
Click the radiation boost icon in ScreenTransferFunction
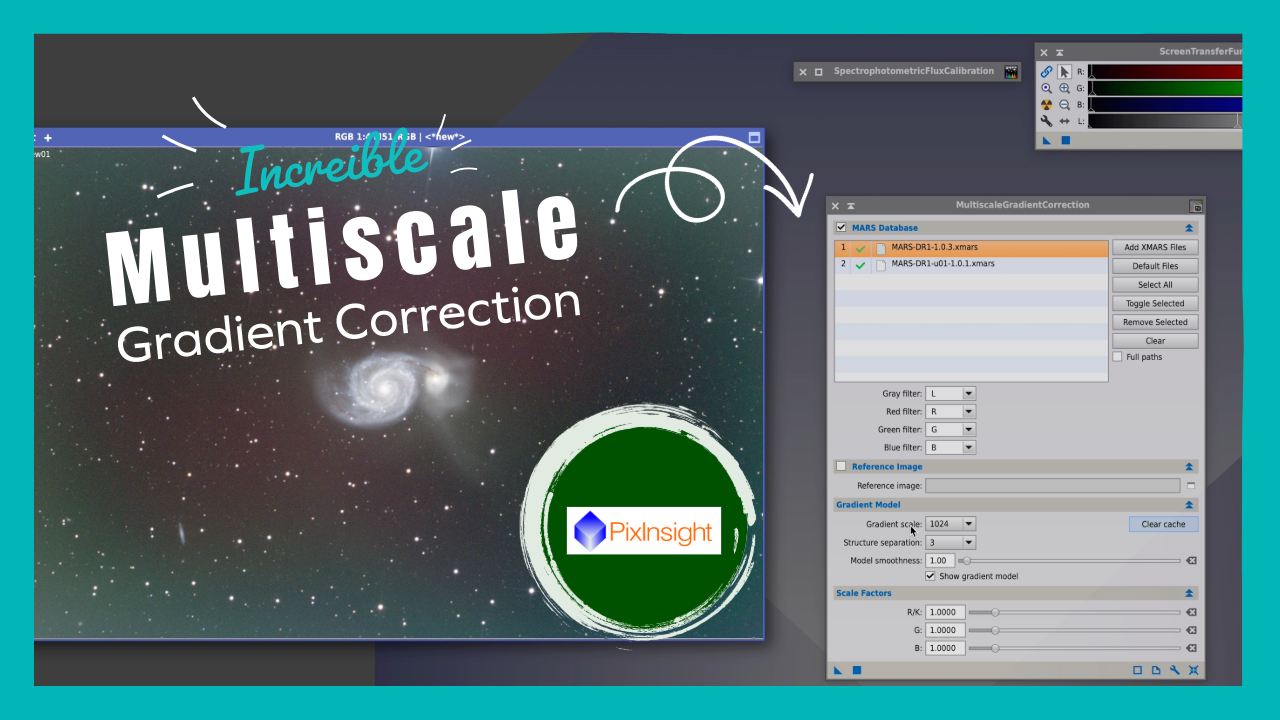coord(1047,104)
